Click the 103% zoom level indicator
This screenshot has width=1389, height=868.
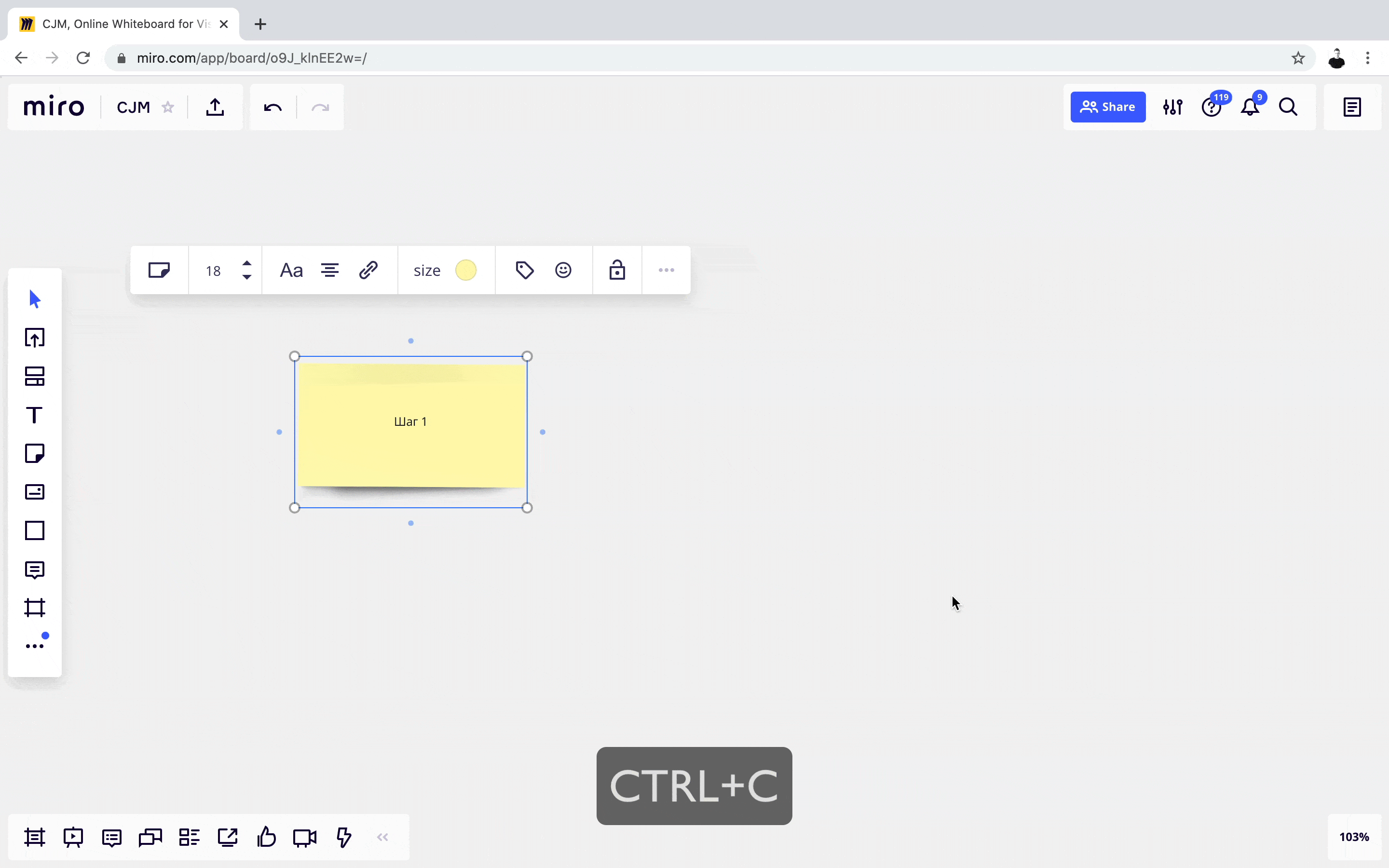tap(1353, 837)
